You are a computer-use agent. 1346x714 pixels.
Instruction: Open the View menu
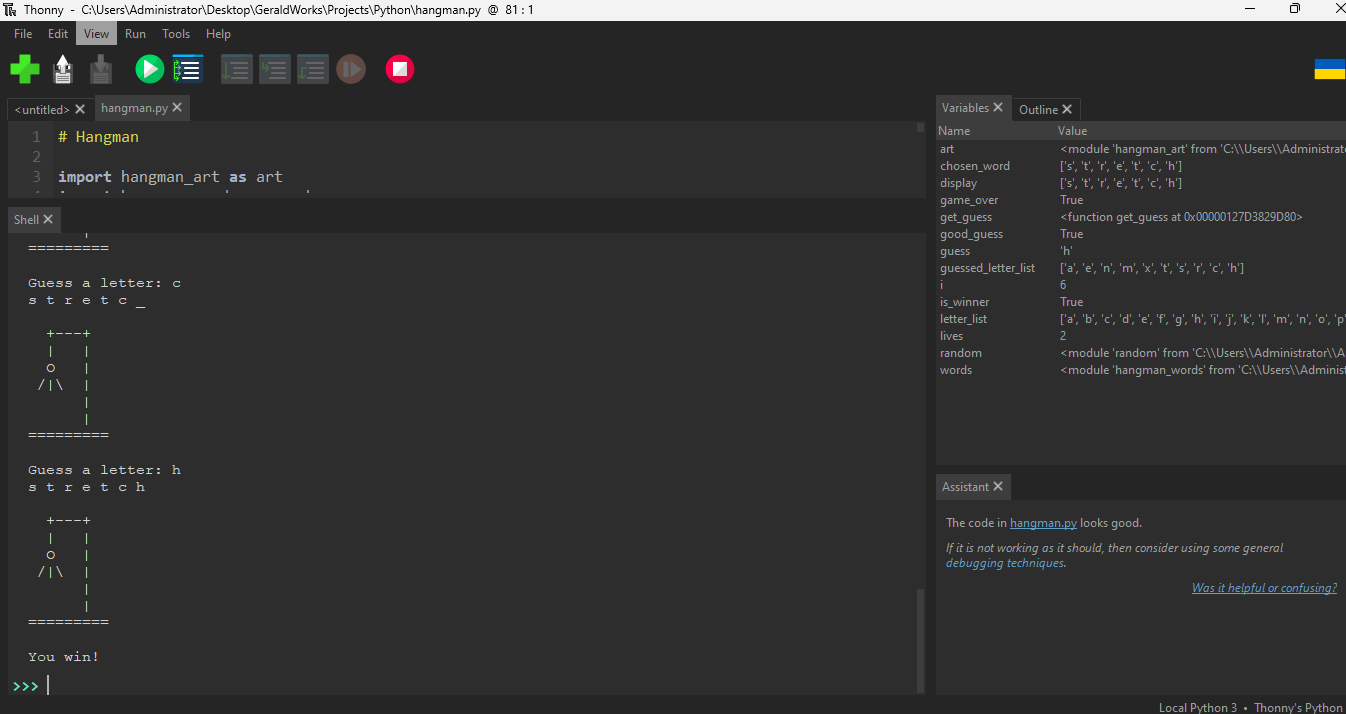click(96, 34)
